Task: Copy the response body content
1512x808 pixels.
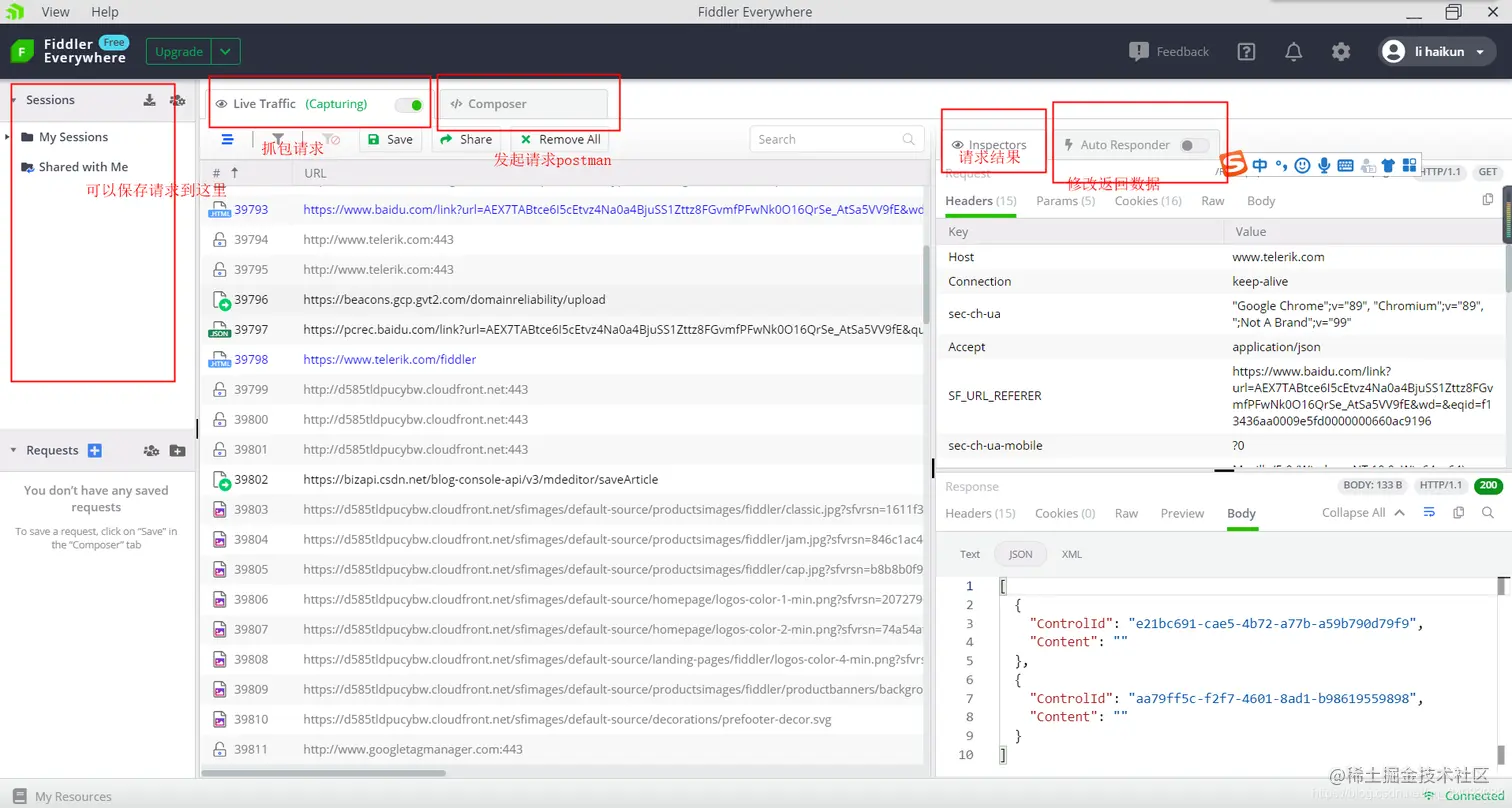Action: (1458, 512)
